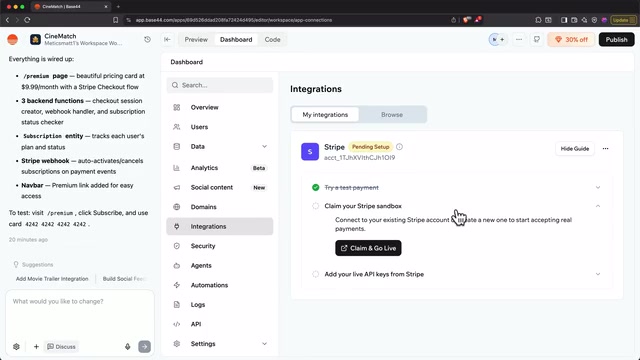Toggle Discuss mode in chat
The image size is (640, 360).
click(x=61, y=347)
